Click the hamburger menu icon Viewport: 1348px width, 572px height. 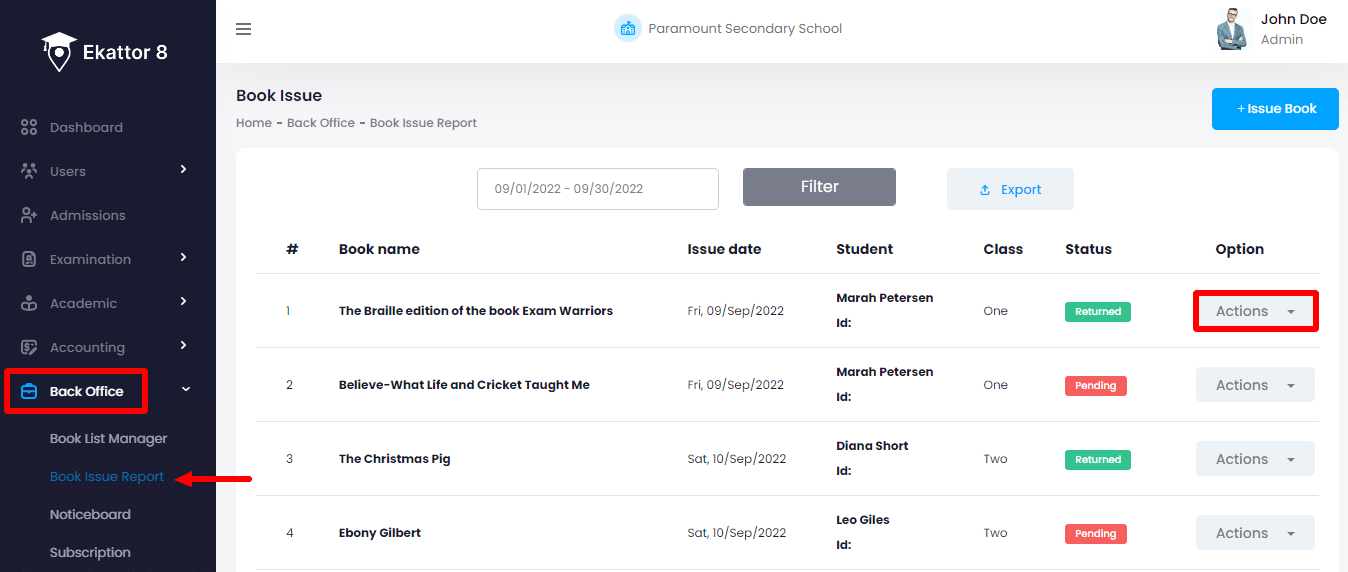[x=243, y=29]
